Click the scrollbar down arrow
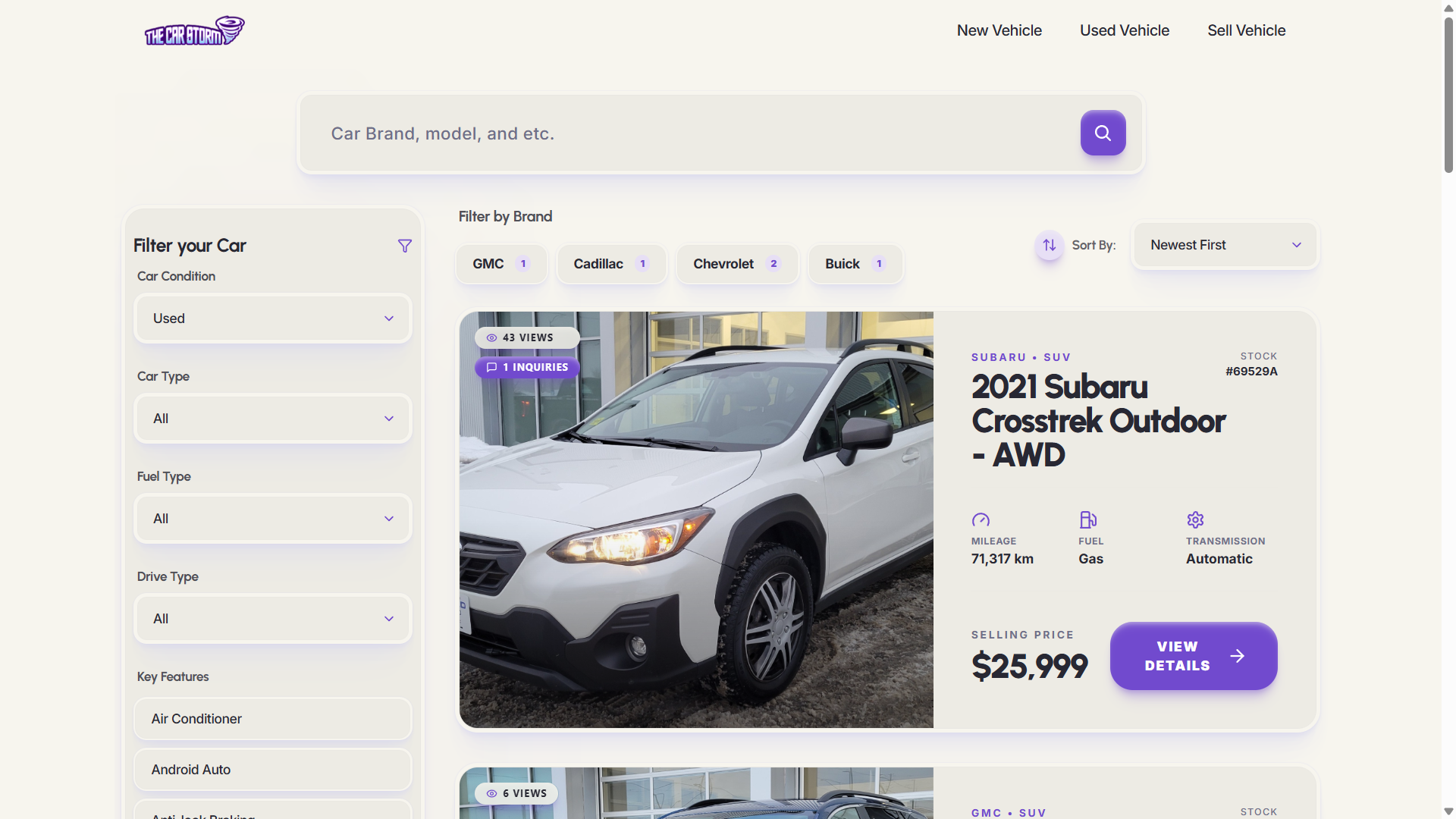1456x819 pixels. click(1448, 811)
